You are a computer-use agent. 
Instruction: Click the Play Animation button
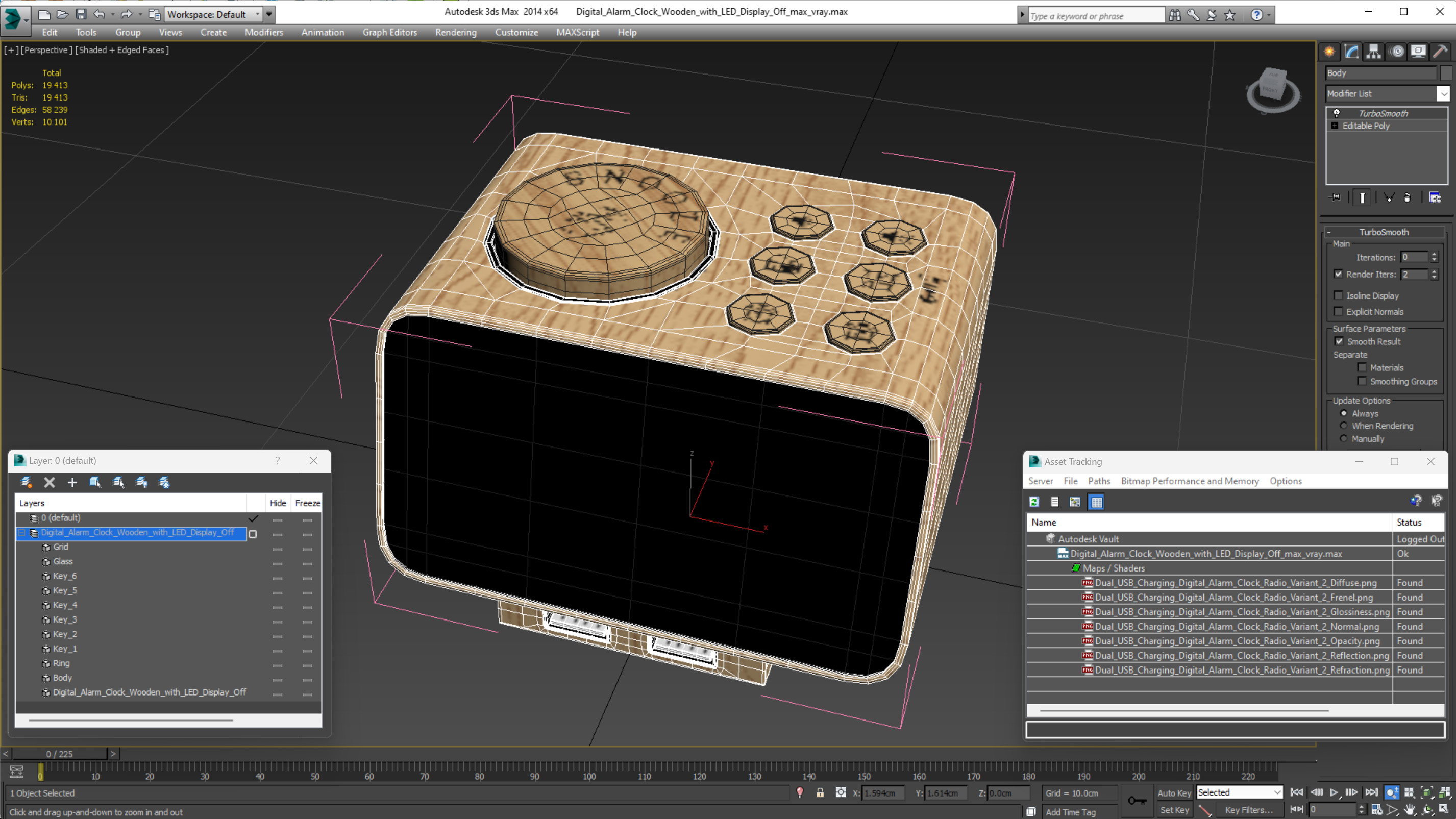click(1334, 792)
